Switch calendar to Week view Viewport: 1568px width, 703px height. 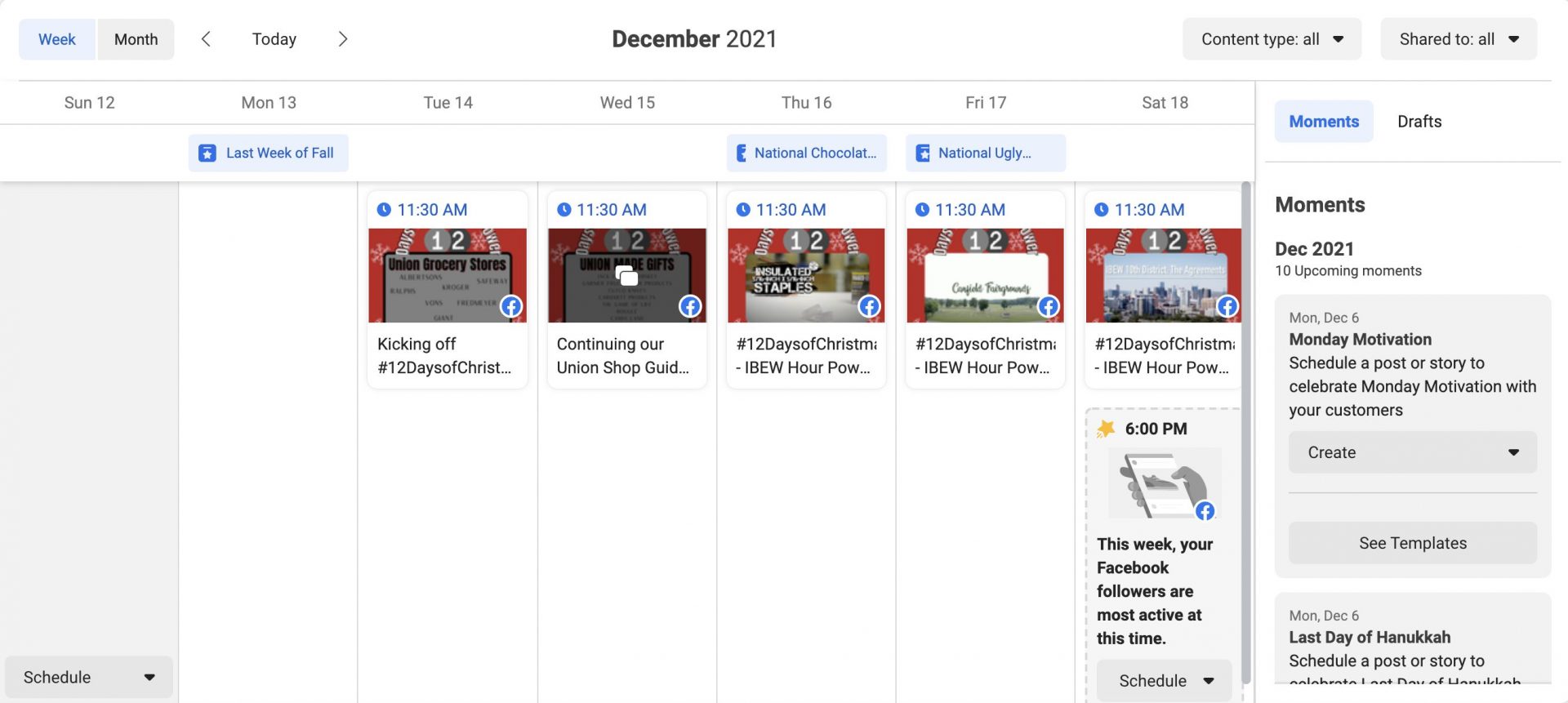click(56, 39)
